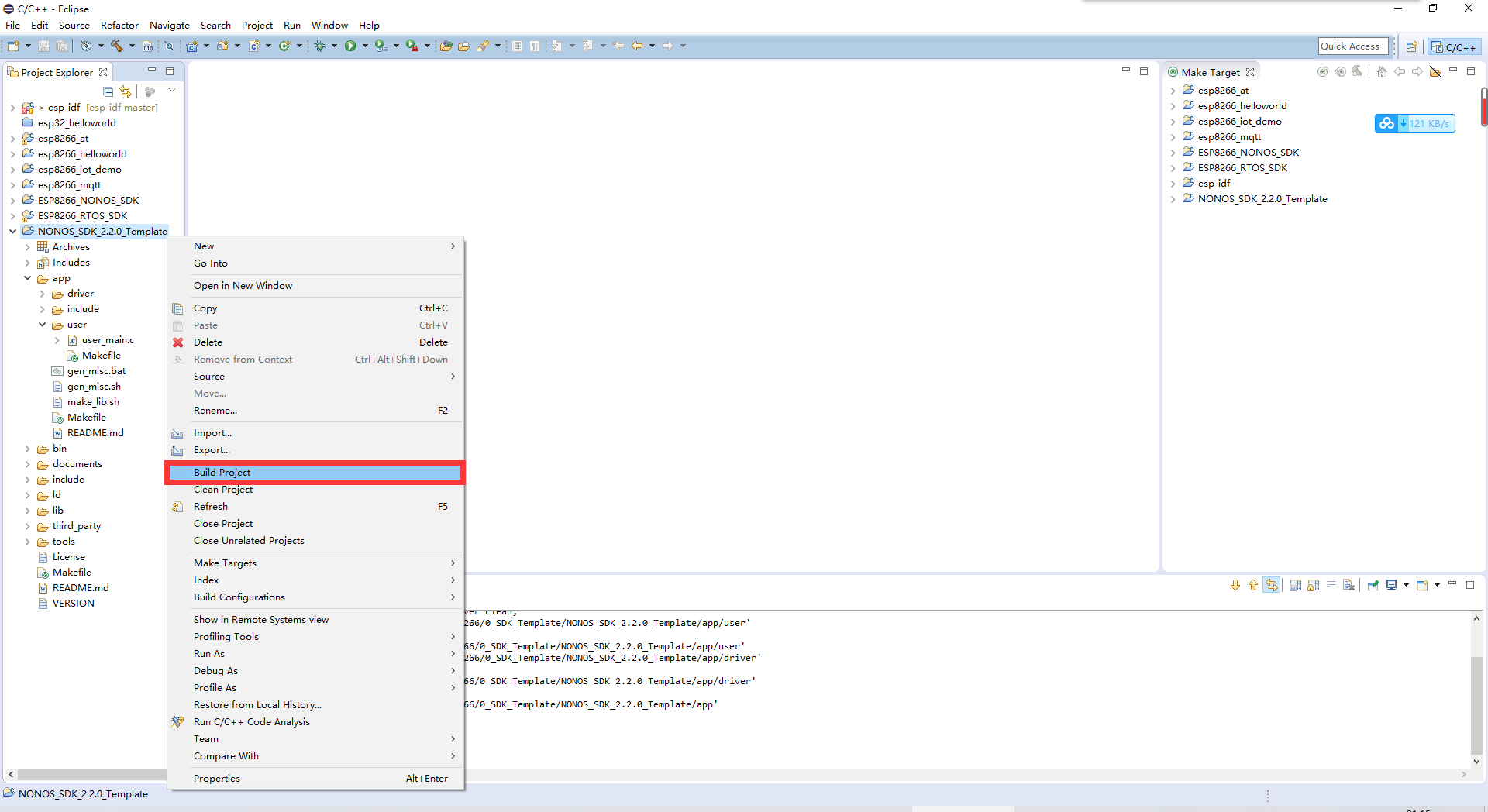Select Refresh in context menu
This screenshot has width=1488, height=812.
(315, 507)
